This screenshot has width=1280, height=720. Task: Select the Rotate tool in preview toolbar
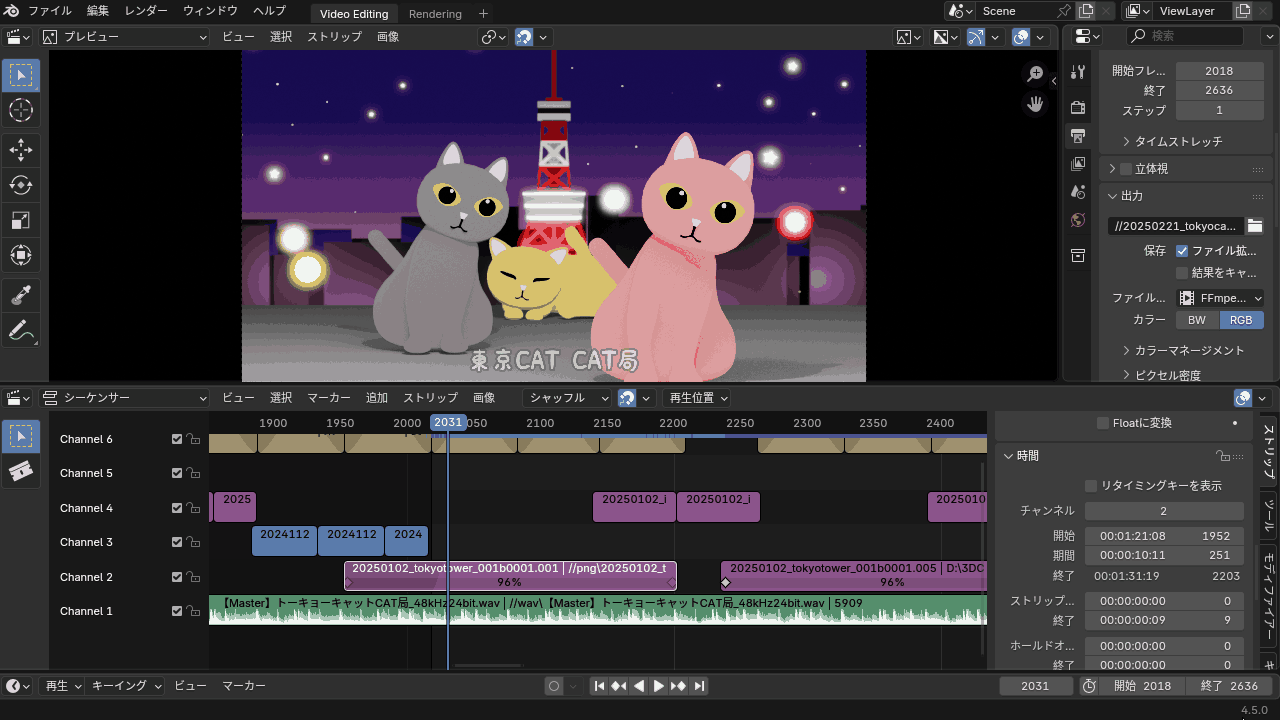point(20,184)
